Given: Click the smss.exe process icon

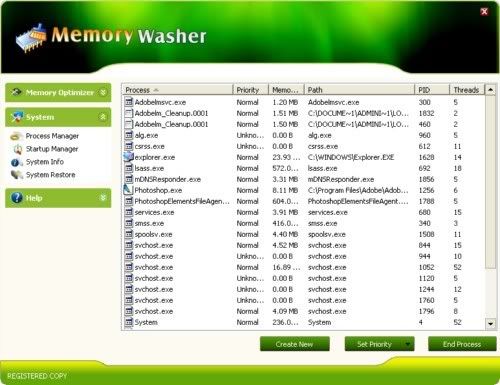Looking at the screenshot, I should coord(129,223).
